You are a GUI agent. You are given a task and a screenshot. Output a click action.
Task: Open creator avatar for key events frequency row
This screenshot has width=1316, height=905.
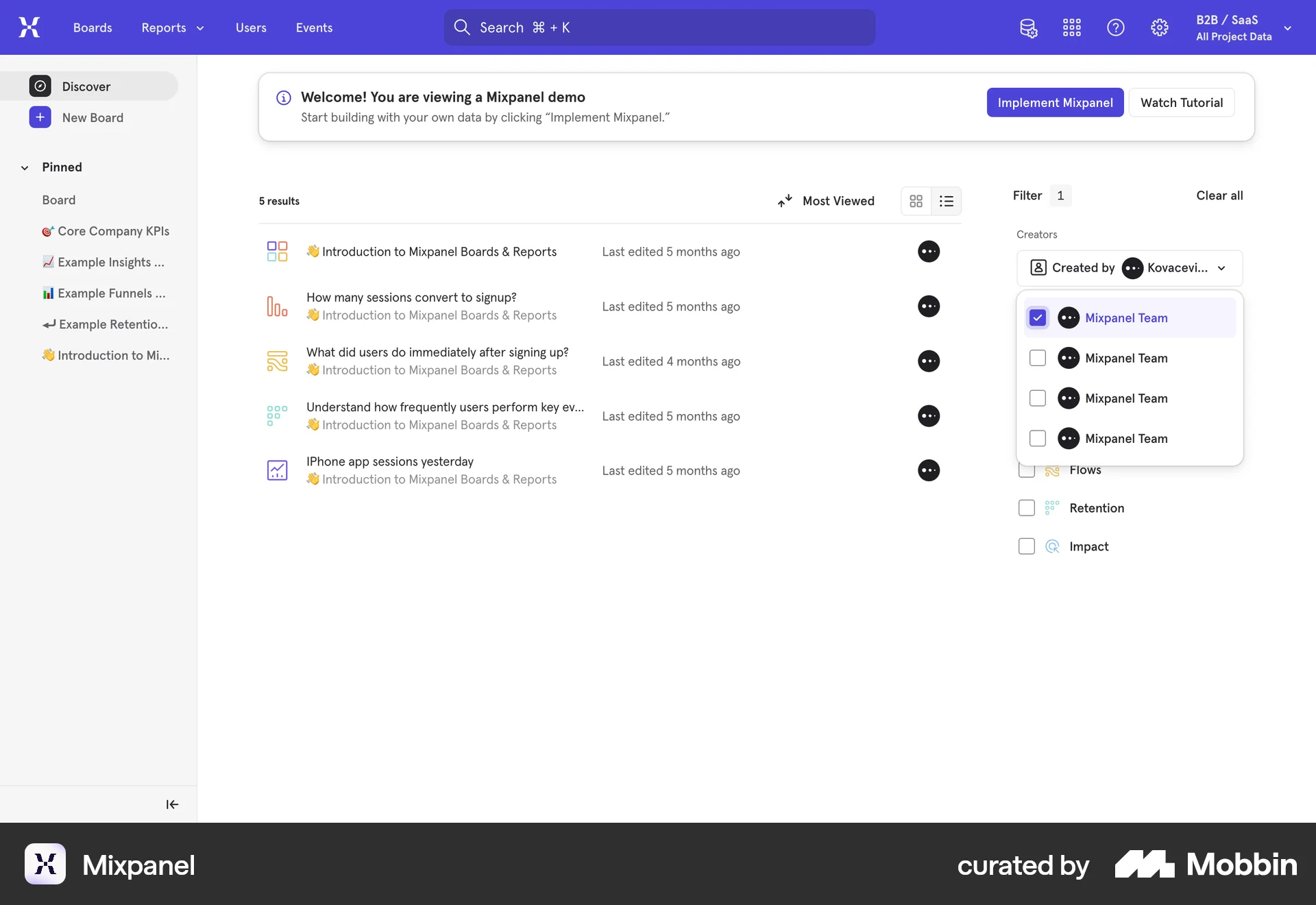929,416
